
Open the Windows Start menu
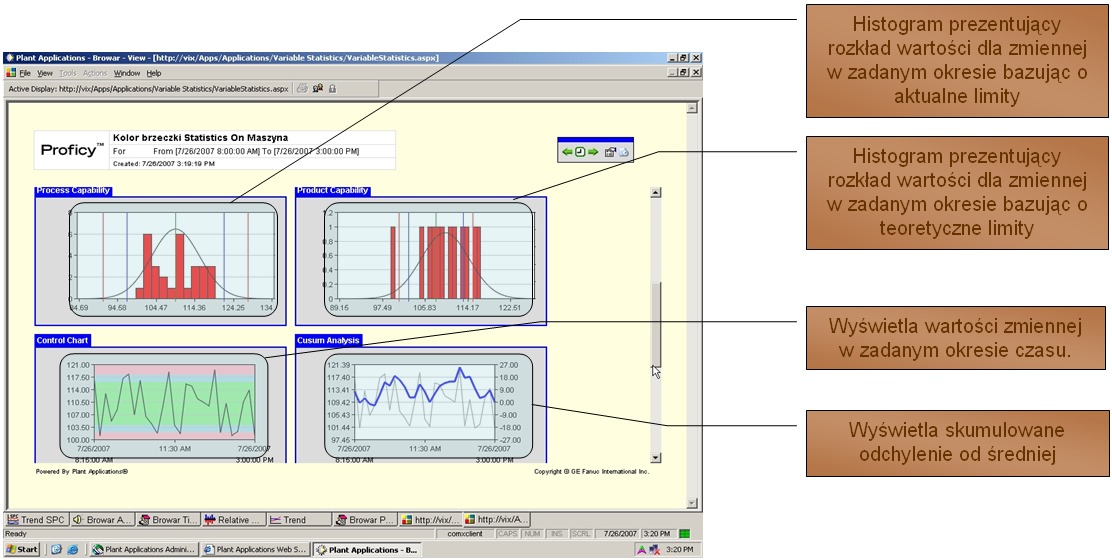point(22,549)
